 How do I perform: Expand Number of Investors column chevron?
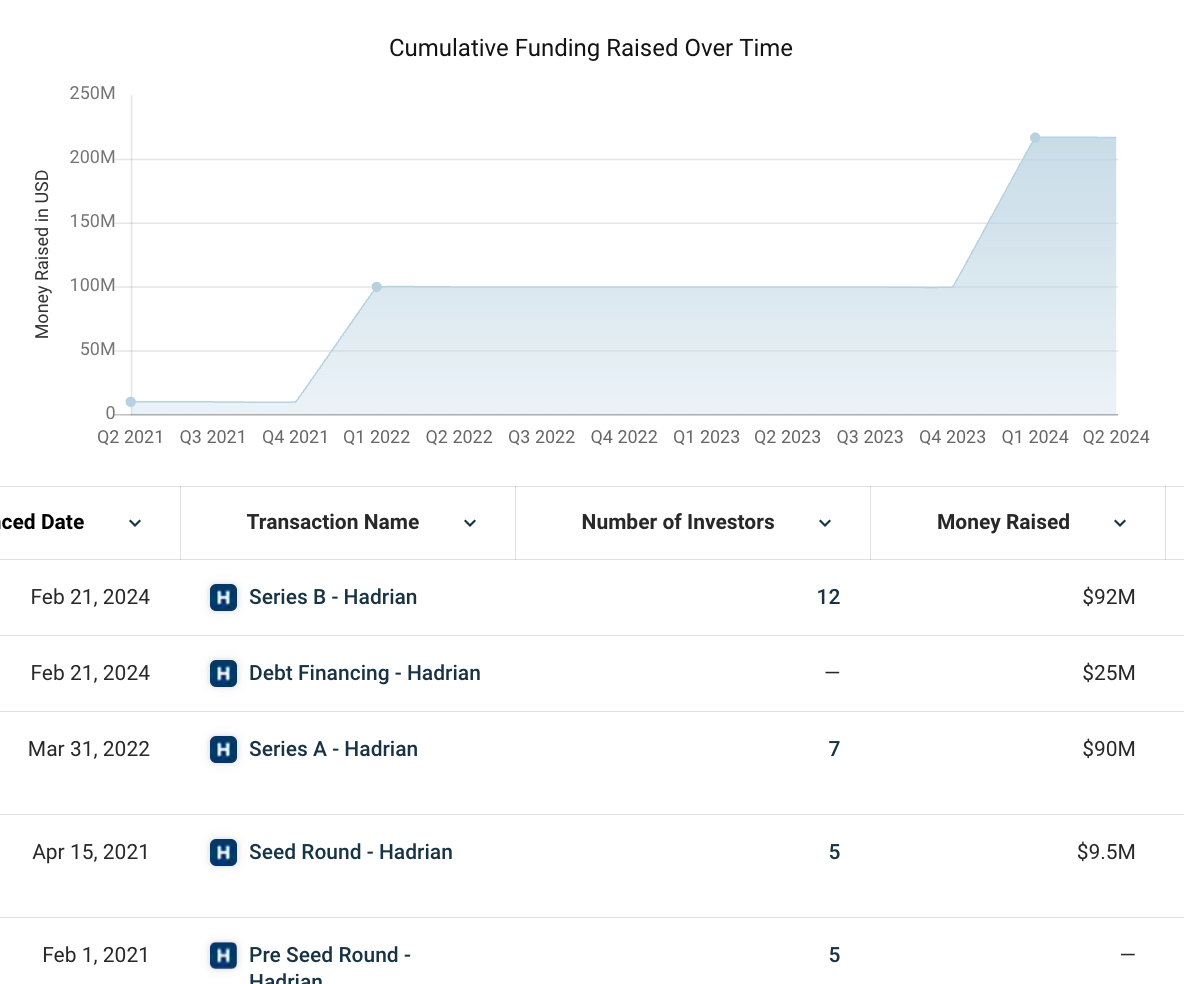click(825, 523)
